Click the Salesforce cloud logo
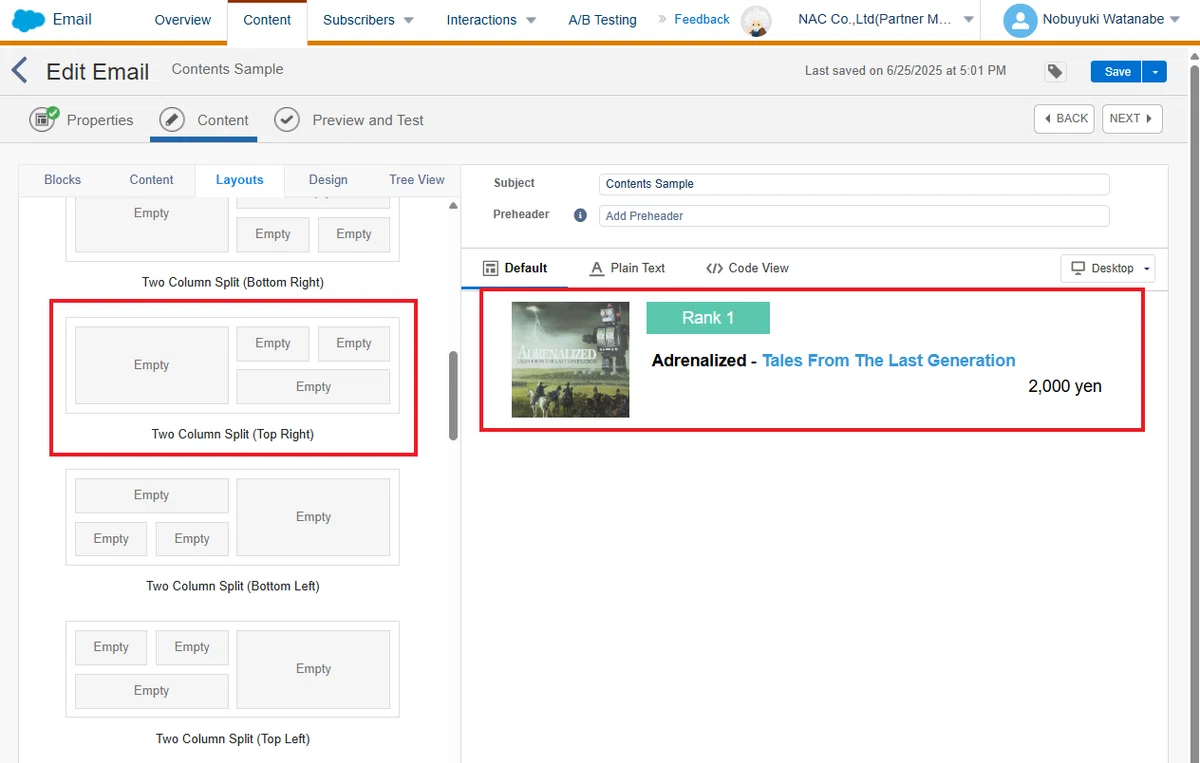This screenshot has width=1200, height=763. pyautogui.click(x=28, y=19)
